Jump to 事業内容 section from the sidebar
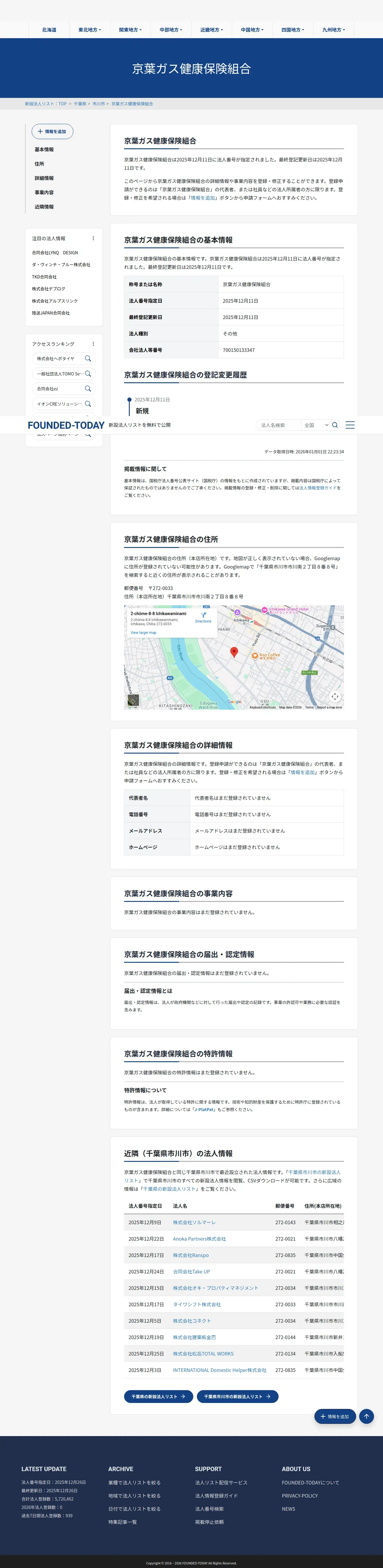This screenshot has width=383, height=1568. coord(44,192)
